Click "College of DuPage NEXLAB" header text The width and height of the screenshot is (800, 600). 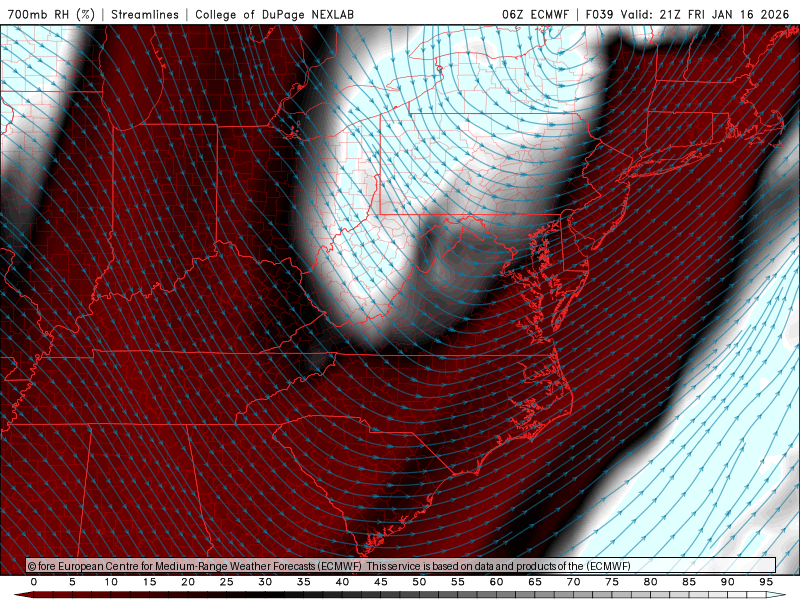[x=274, y=14]
